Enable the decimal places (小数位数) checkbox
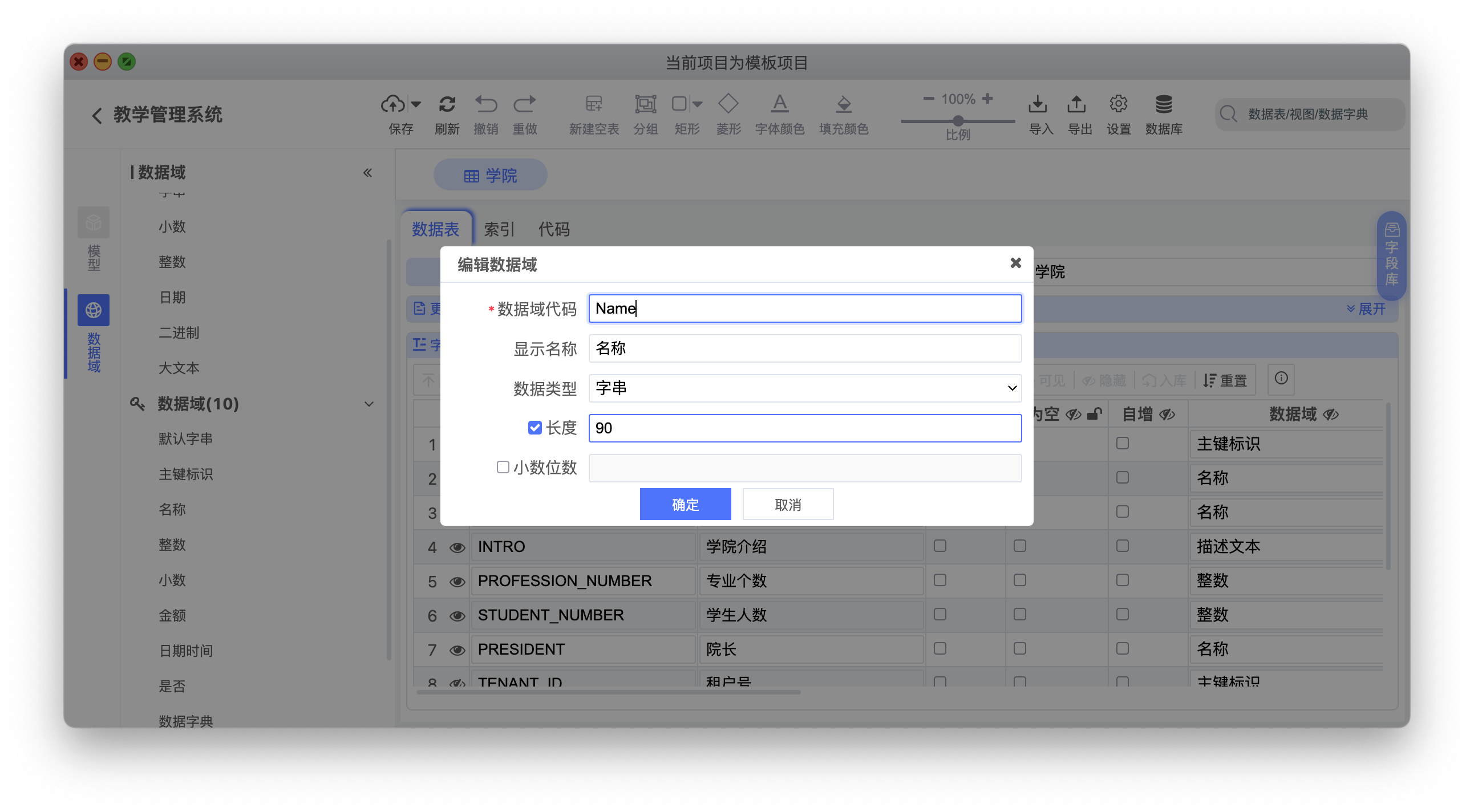Image resolution: width=1474 pixels, height=812 pixels. pyautogui.click(x=503, y=467)
